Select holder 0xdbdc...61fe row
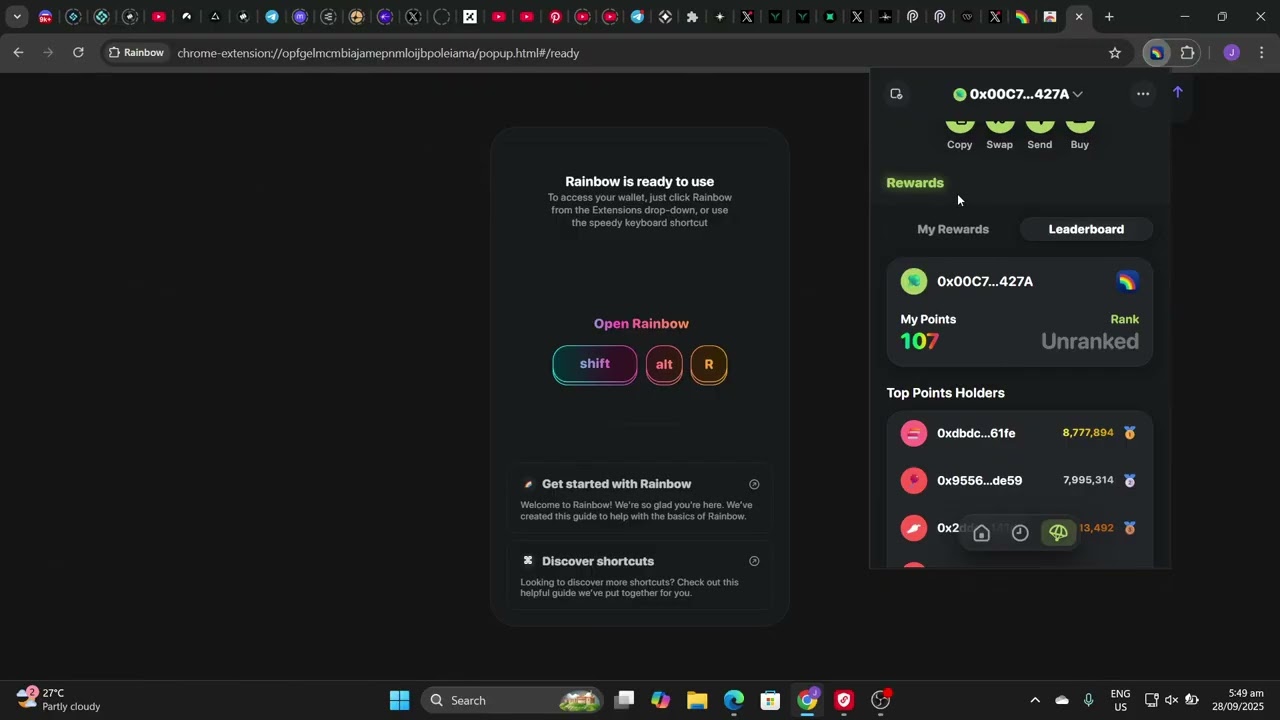Viewport: 1280px width, 720px height. pos(1020,433)
